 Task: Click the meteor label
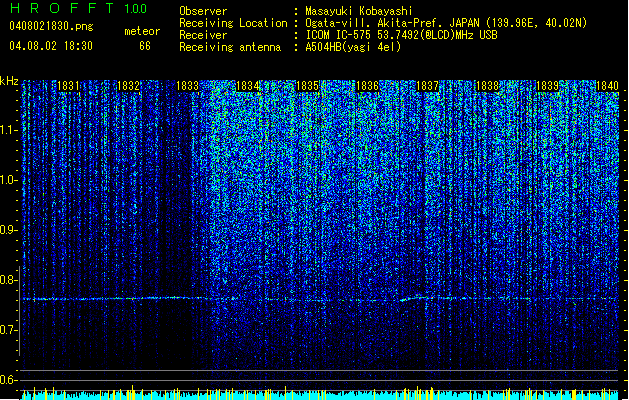(142, 31)
